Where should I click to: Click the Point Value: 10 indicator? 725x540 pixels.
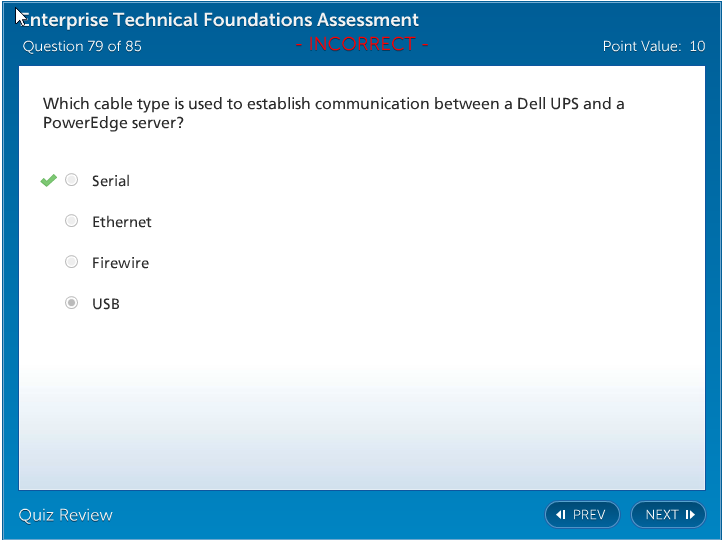(654, 46)
